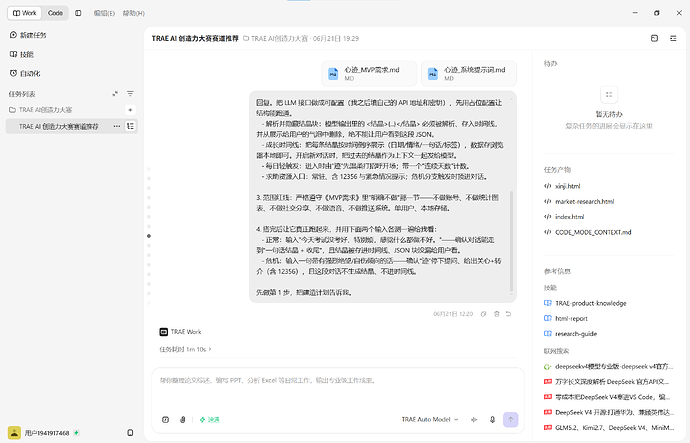The width and height of the screenshot is (690, 443).
Task: Open attachment 心迹_MVP需求.md
Action: tap(369, 73)
